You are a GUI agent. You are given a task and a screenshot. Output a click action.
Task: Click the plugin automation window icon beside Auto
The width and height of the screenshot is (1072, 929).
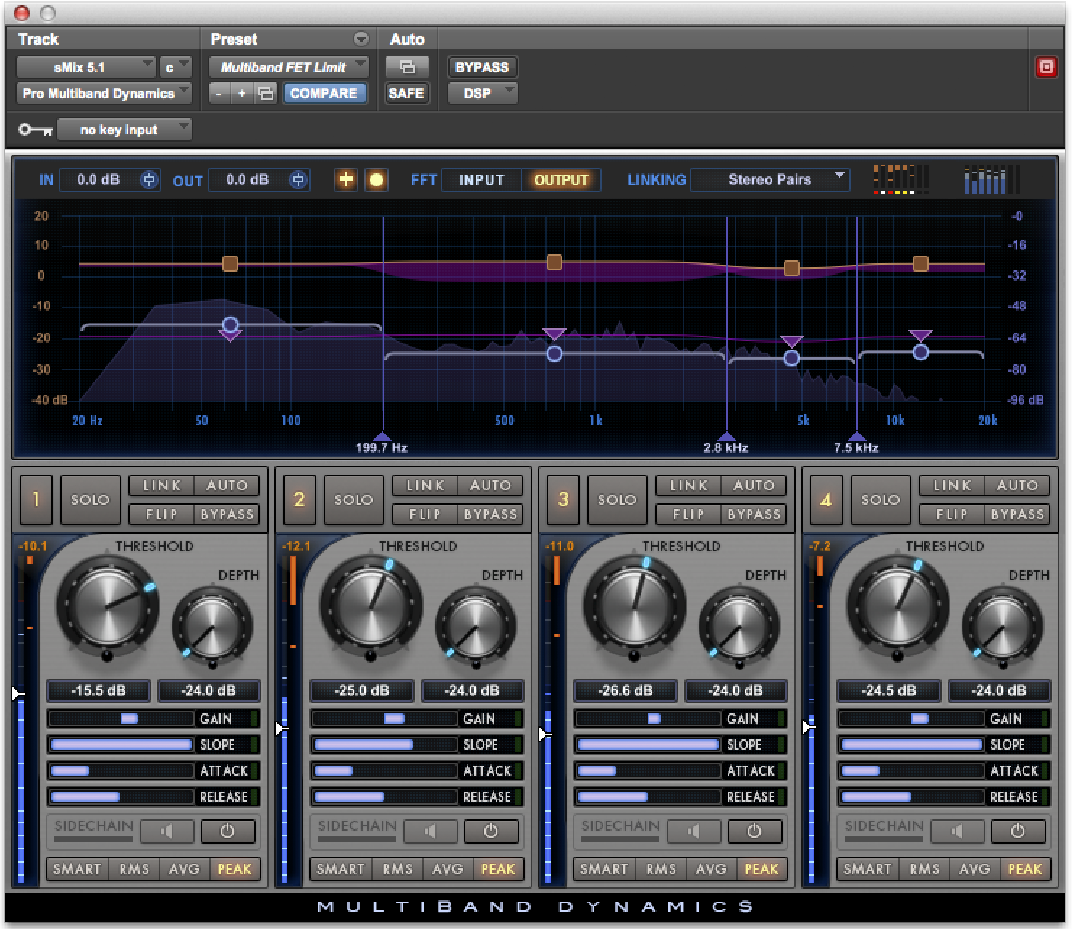(x=409, y=67)
